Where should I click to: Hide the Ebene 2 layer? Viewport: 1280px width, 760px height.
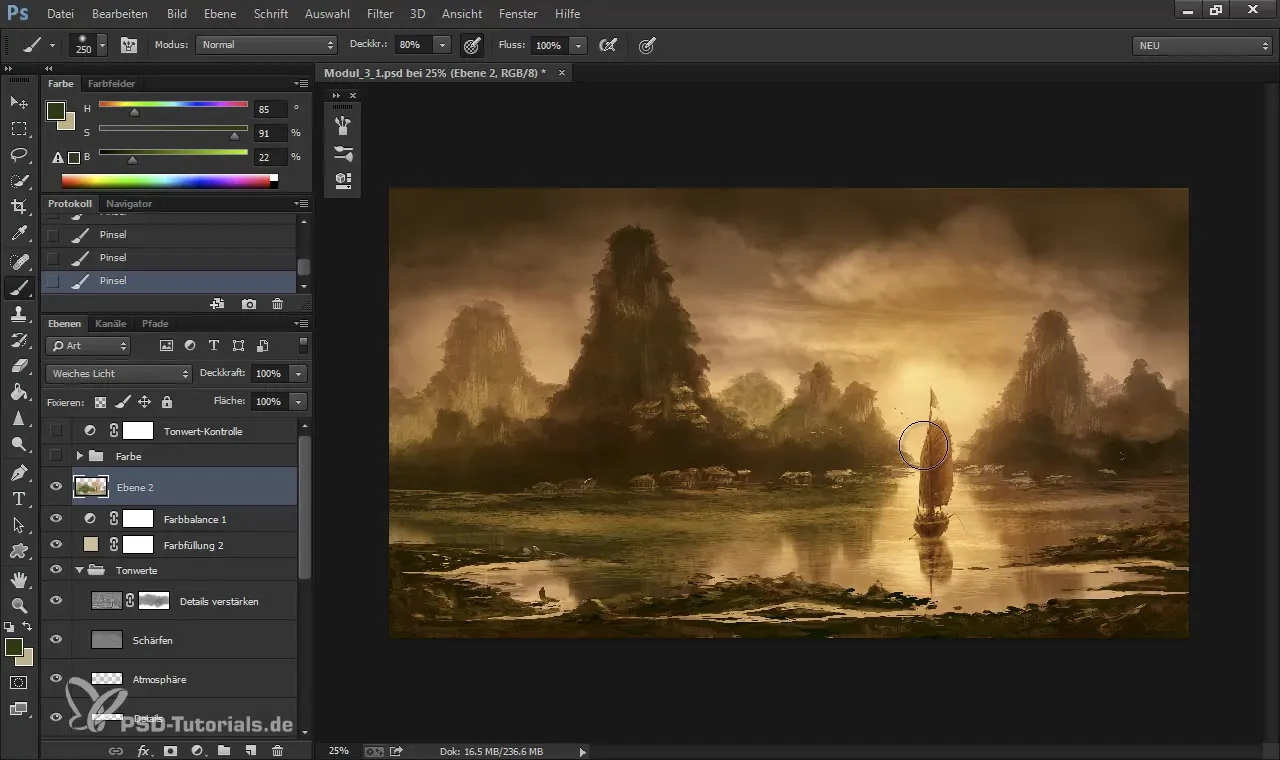pos(56,487)
